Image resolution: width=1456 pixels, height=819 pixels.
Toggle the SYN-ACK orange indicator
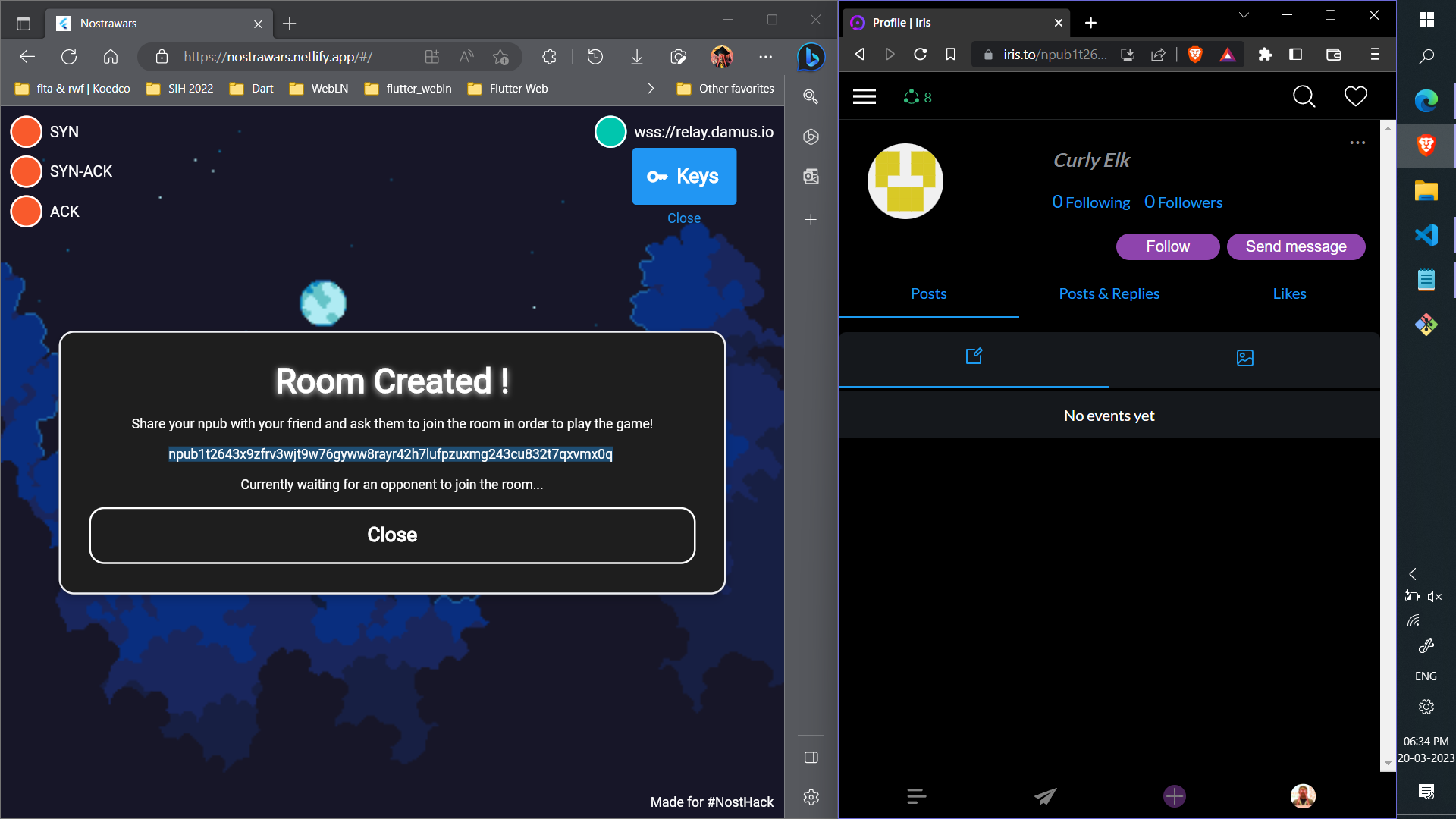[x=27, y=171]
